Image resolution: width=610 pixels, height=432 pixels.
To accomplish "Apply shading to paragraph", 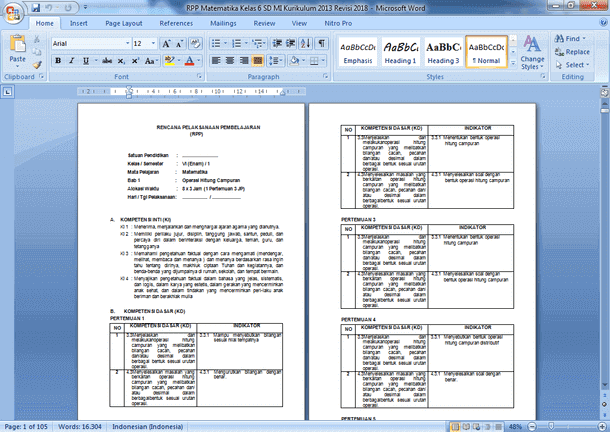I will [294, 61].
